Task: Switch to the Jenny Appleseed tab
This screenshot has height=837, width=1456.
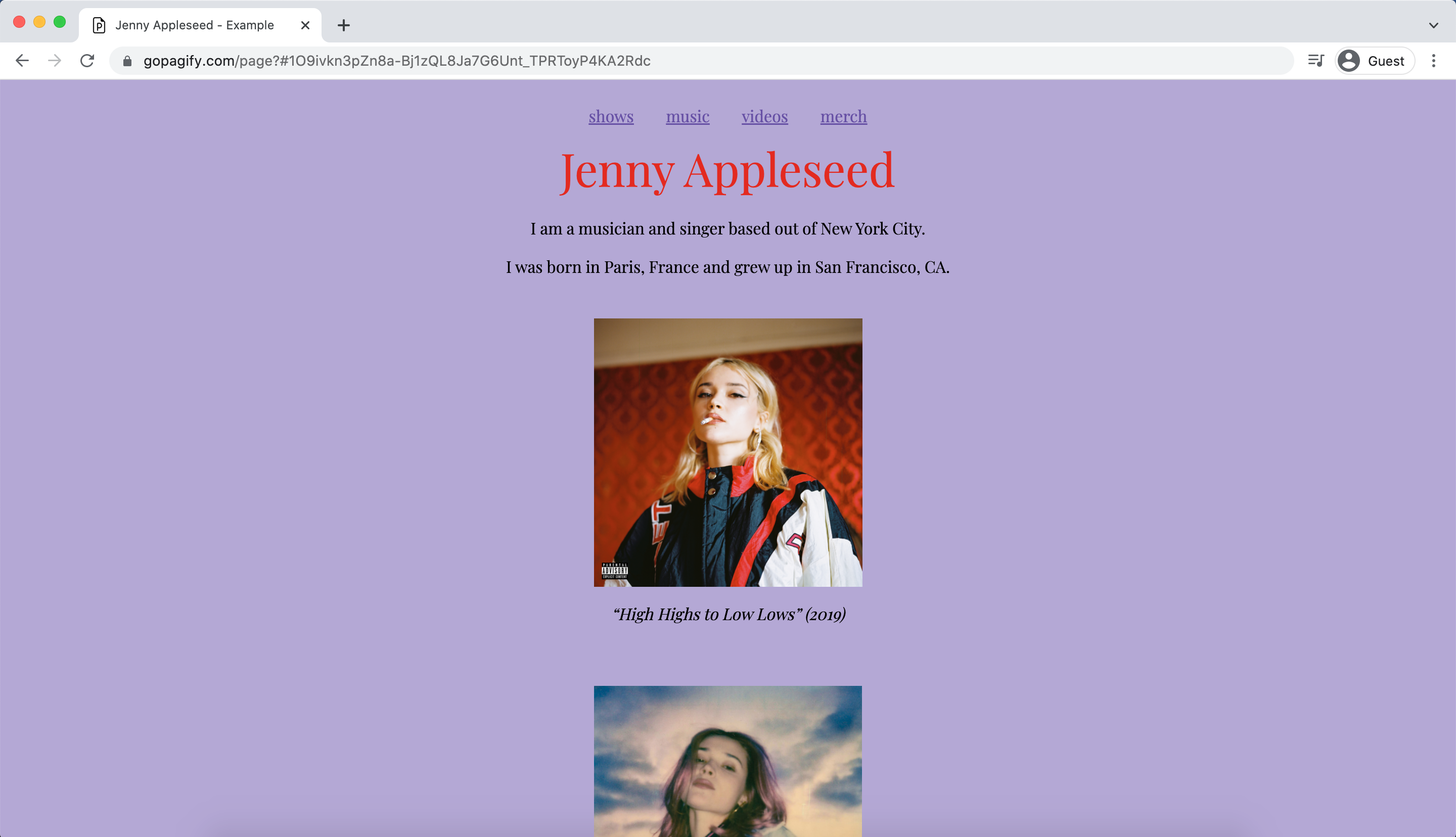Action: pos(194,25)
